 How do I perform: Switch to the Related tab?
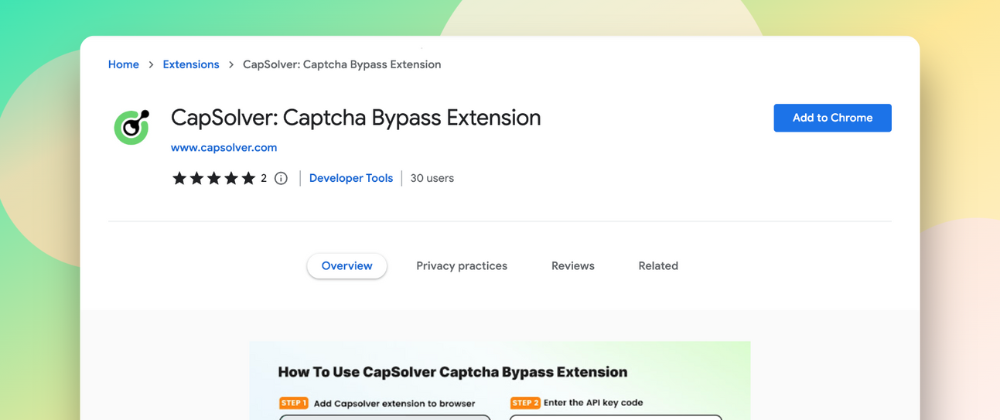pyautogui.click(x=658, y=266)
